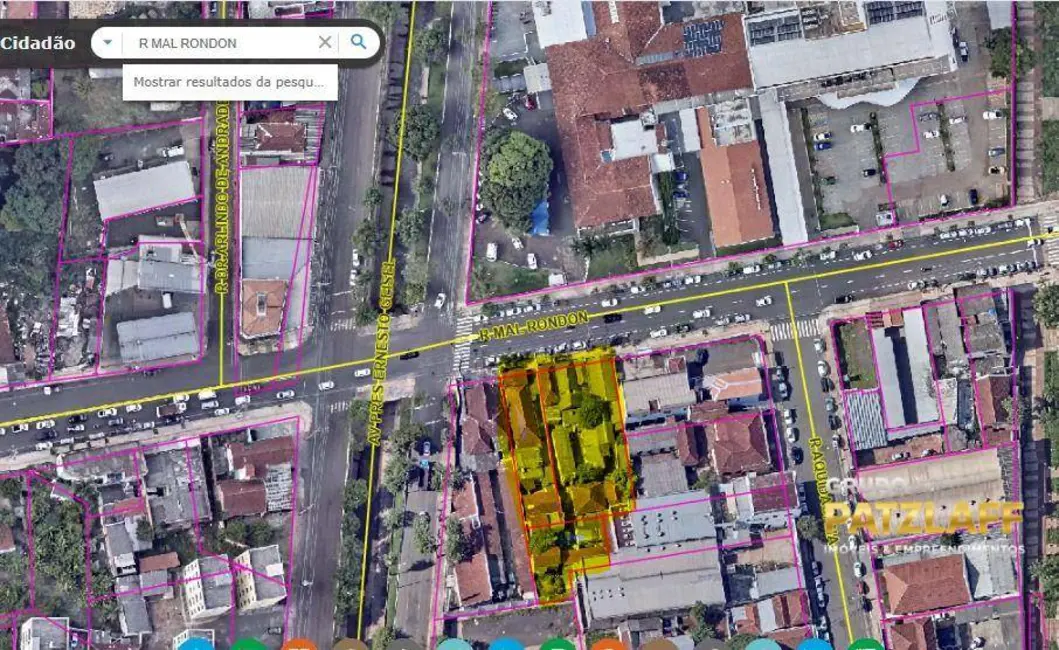The width and height of the screenshot is (1059, 650).
Task: Click the R DR ARLINDO DE ANDRADE street label
Action: pyautogui.click(x=222, y=195)
